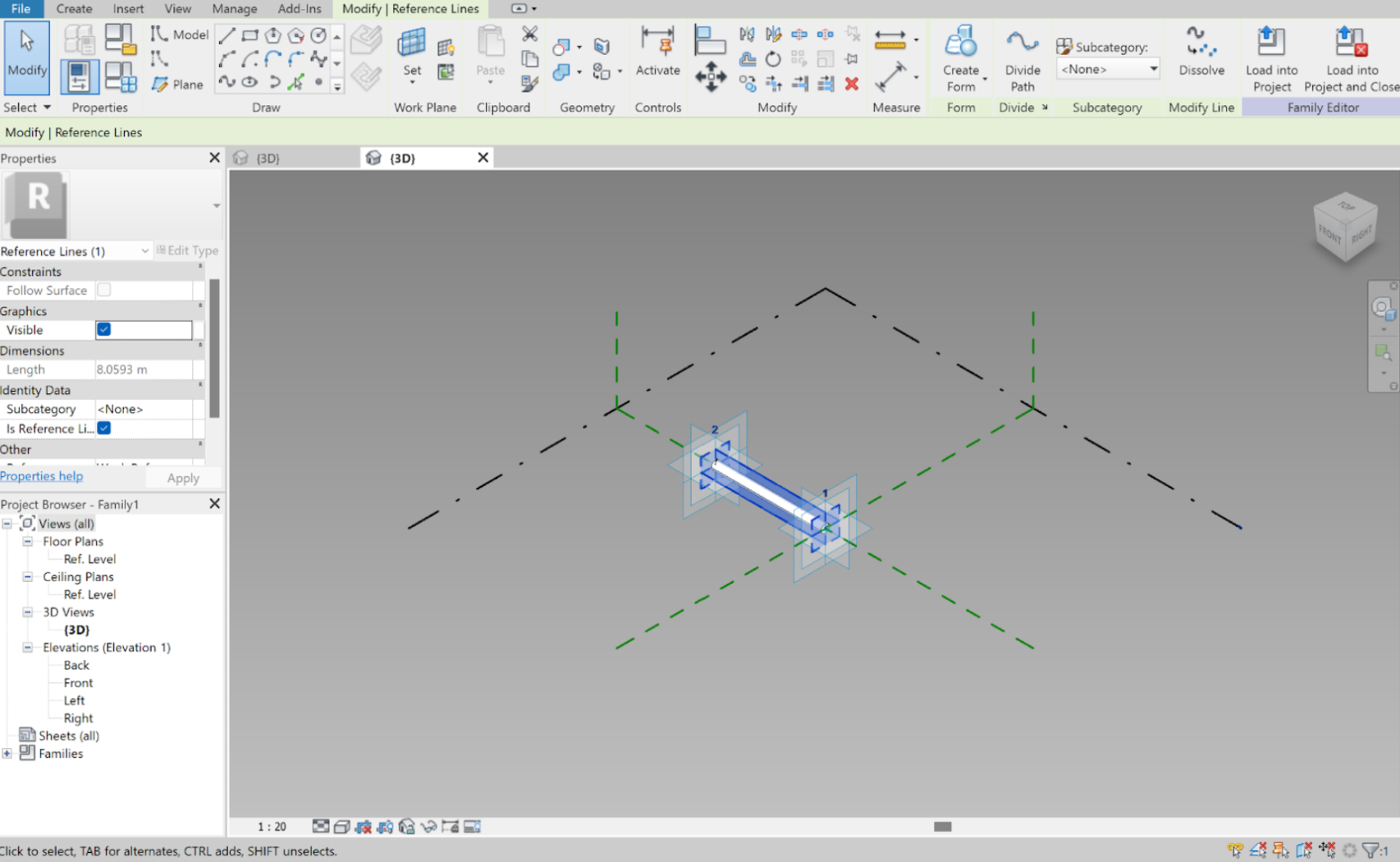Click the Apply button in Properties
The height and width of the screenshot is (862, 1400).
click(x=183, y=478)
